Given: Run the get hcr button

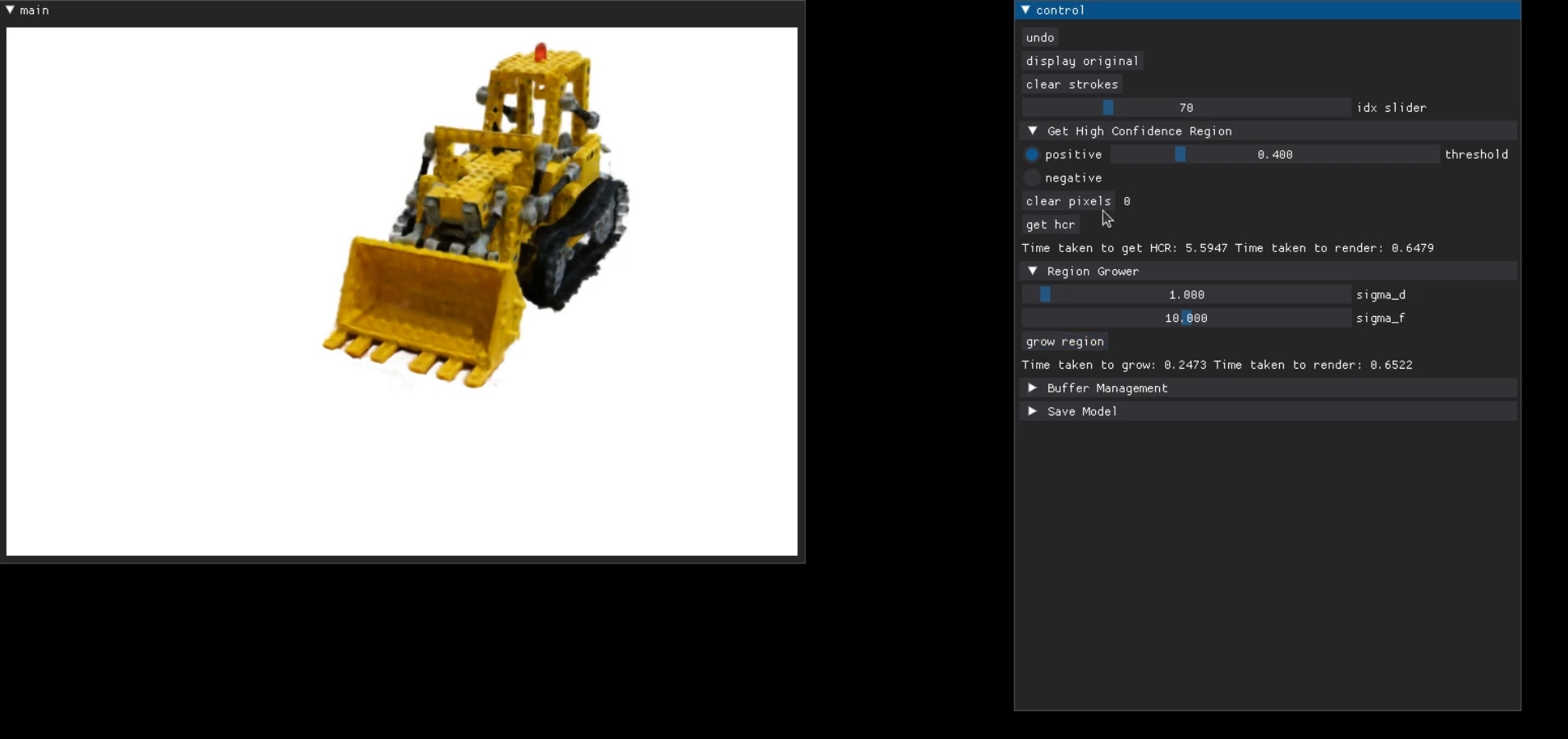Looking at the screenshot, I should coord(1050,225).
